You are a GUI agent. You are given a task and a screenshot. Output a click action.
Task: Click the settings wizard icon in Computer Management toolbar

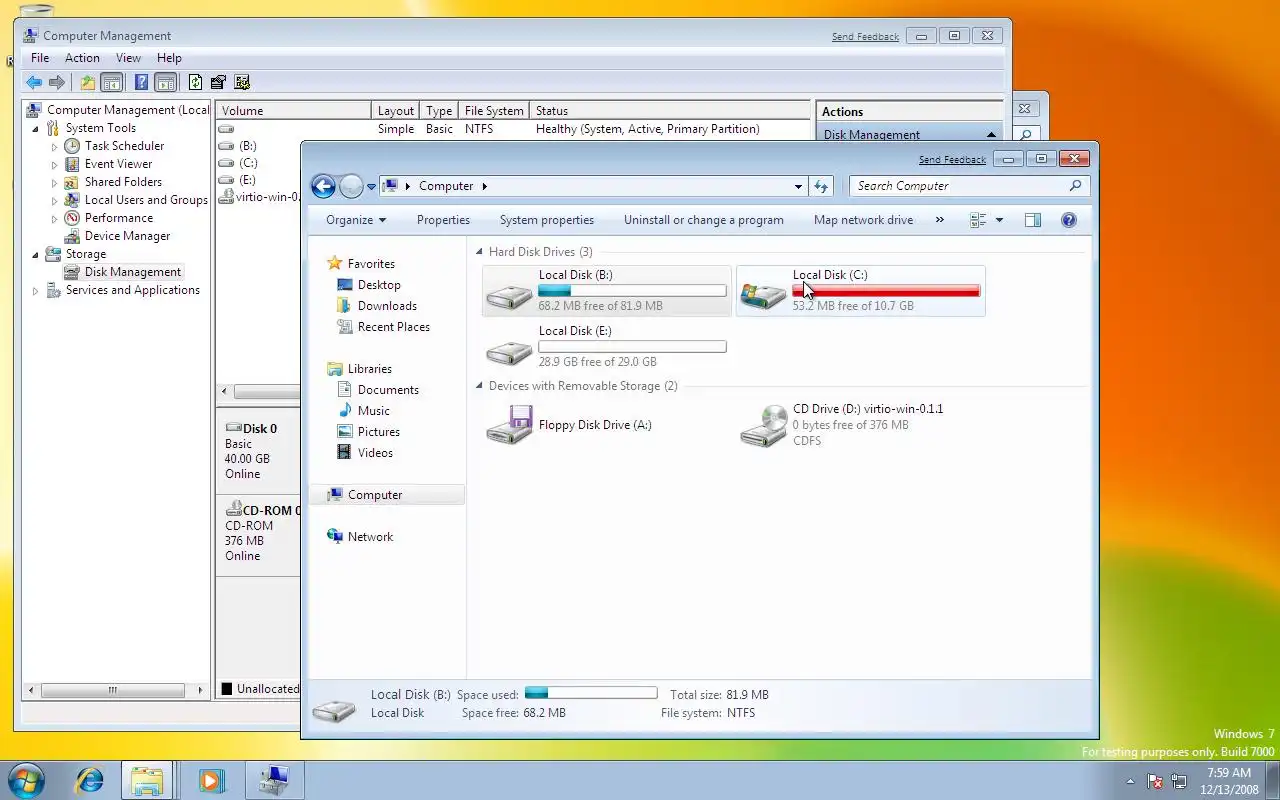(x=241, y=83)
